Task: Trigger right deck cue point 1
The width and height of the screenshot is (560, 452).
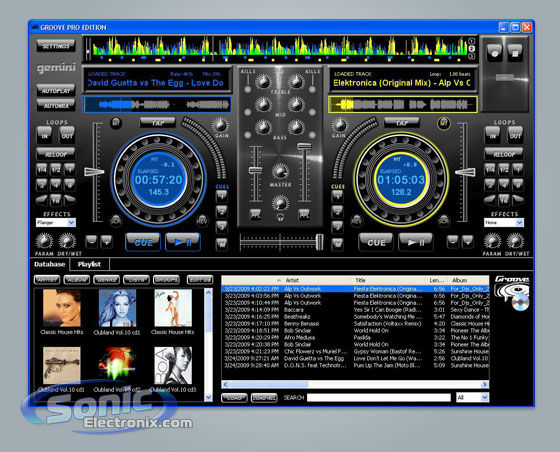Action: [337, 196]
